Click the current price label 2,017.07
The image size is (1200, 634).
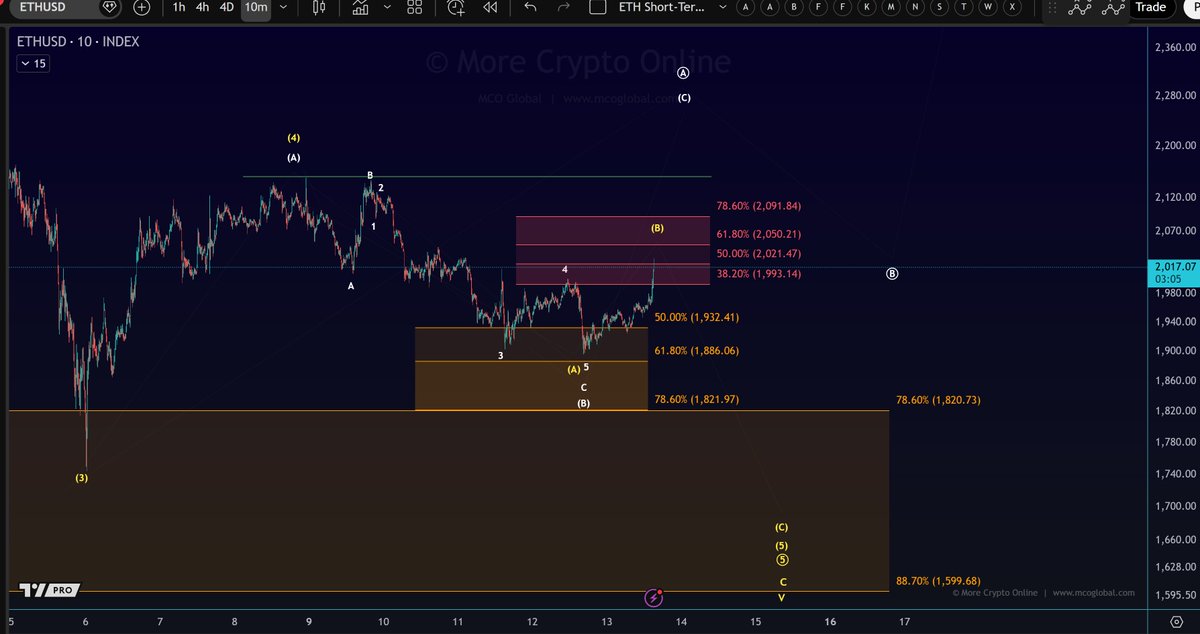click(1173, 267)
